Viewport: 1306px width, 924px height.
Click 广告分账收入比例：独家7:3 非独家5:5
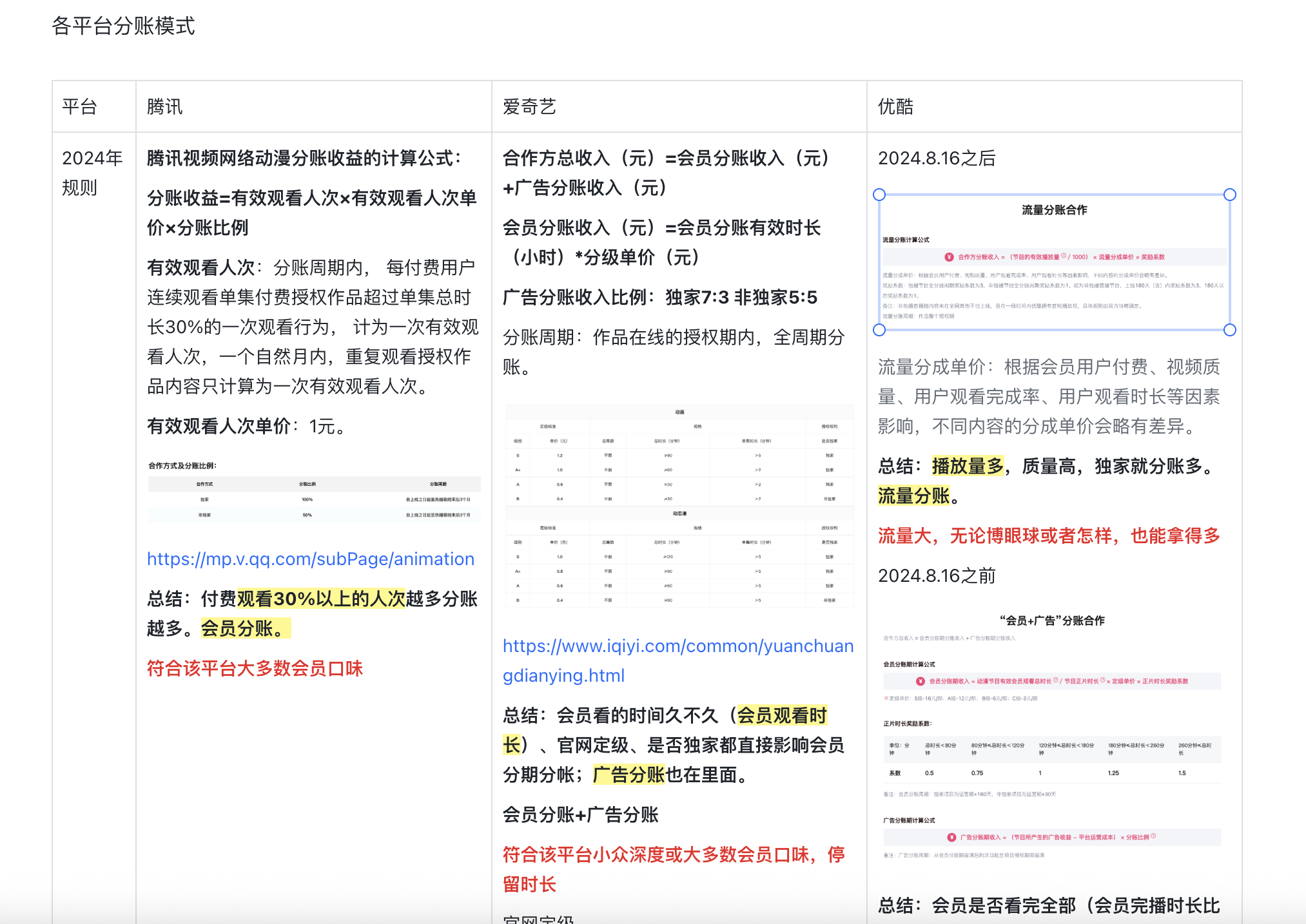660,297
